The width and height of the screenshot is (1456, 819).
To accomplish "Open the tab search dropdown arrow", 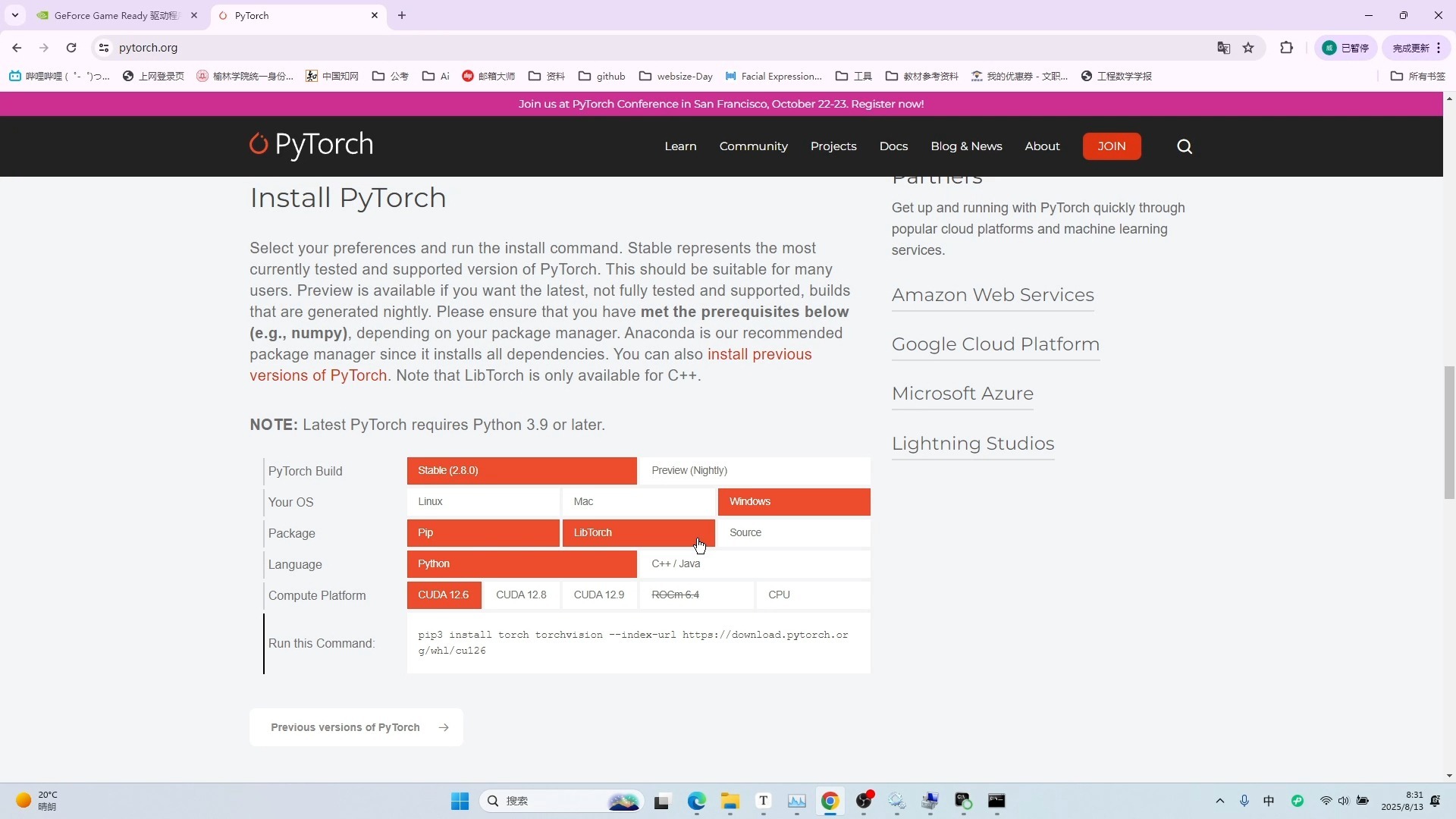I will [14, 15].
